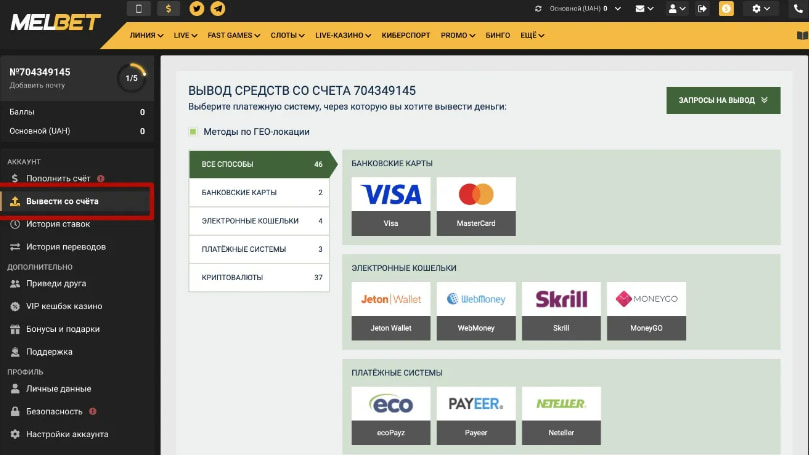Open Поддержка in sidebar
The image size is (809, 455).
pyautogui.click(x=77, y=351)
